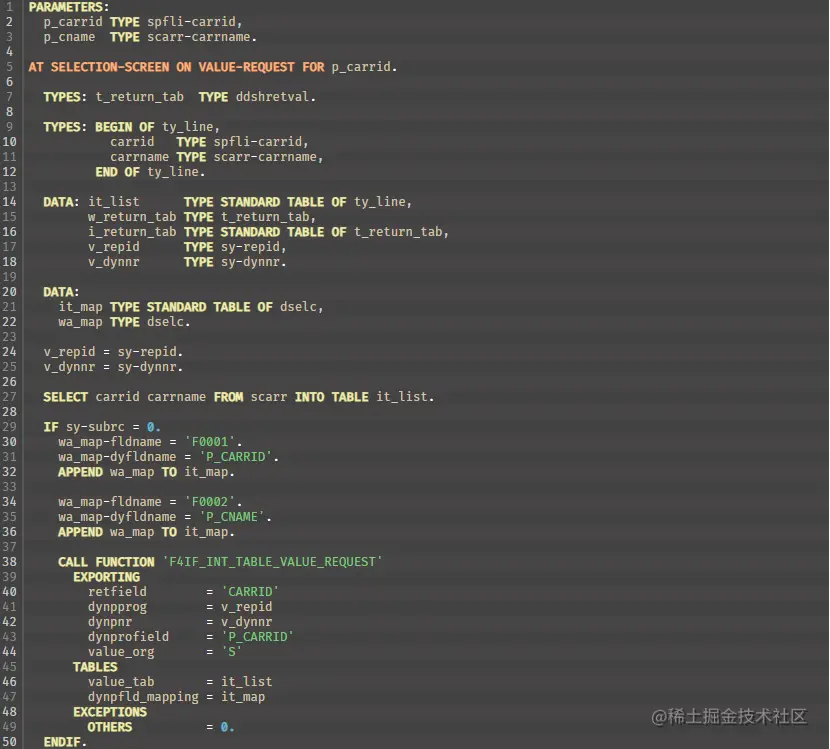Click 'dynpprog' parameter on line 41
830x749 pixels.
[x=118, y=607]
